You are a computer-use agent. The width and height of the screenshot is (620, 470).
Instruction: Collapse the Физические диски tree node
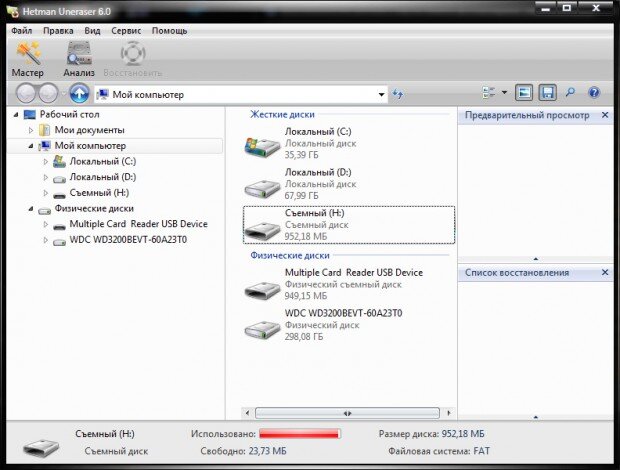(31, 208)
